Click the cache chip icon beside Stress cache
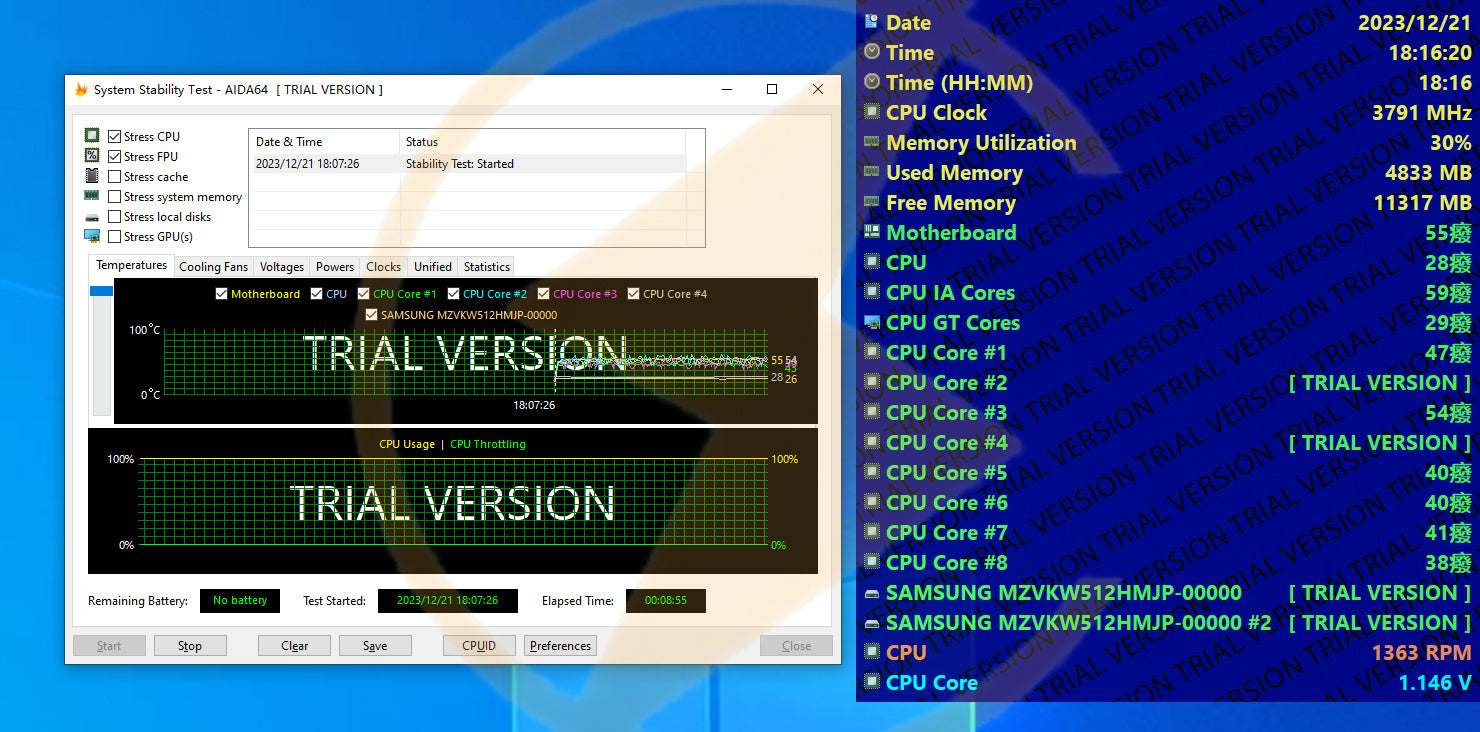Viewport: 1480px width, 732px height. (92, 176)
